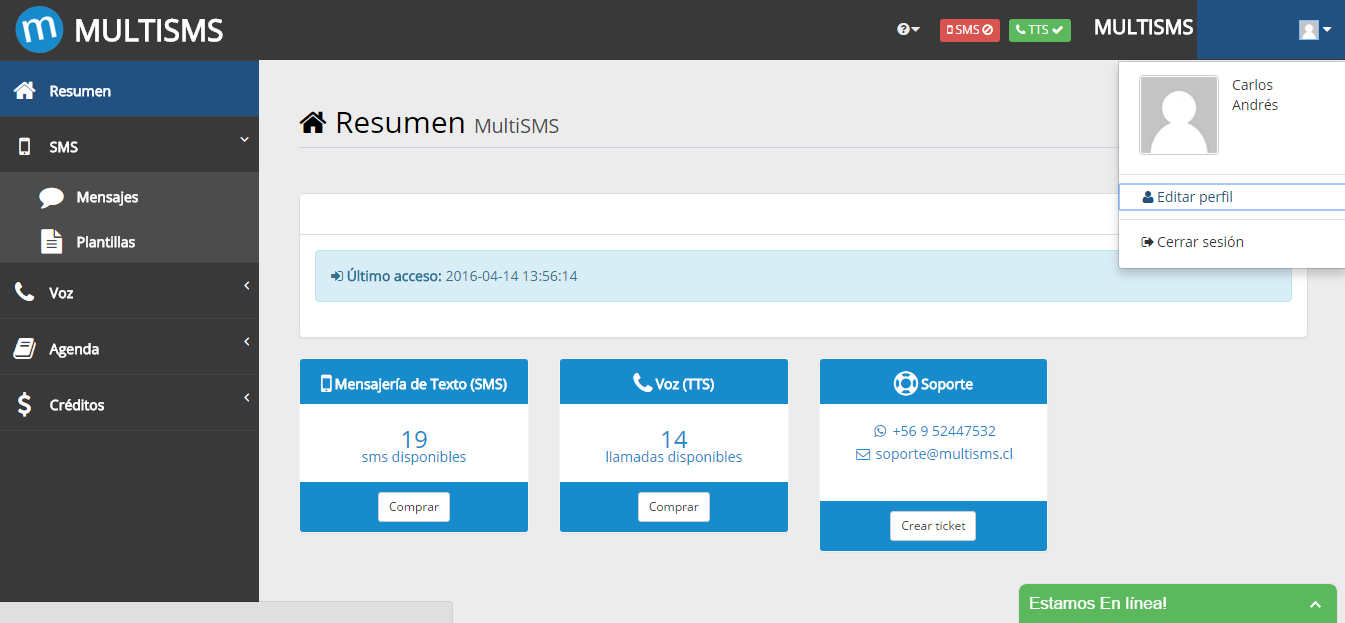Image resolution: width=1345 pixels, height=623 pixels.
Task: Click the MULTISMS brand title in header
Action: tap(149, 31)
